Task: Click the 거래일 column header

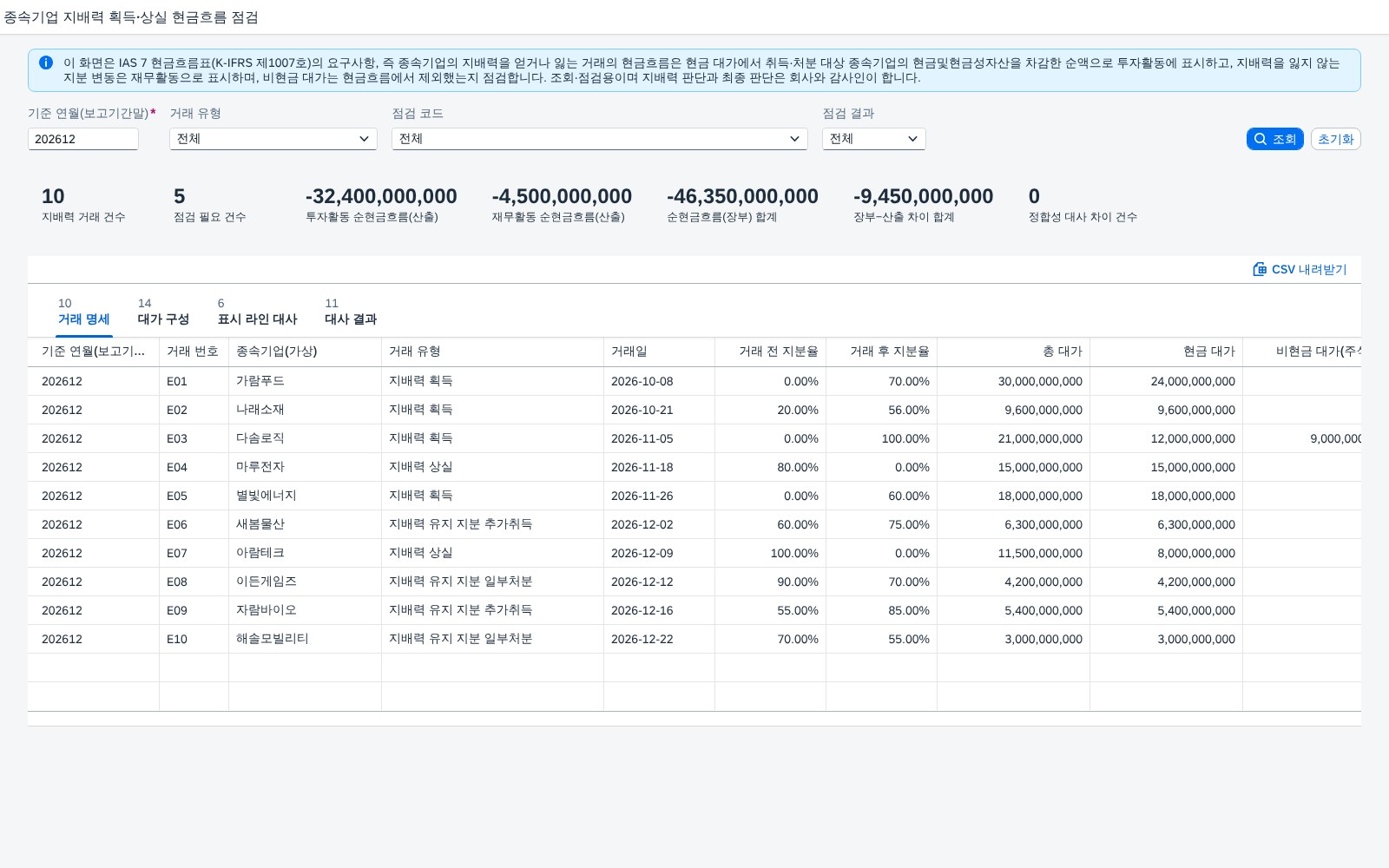Action: (659, 352)
